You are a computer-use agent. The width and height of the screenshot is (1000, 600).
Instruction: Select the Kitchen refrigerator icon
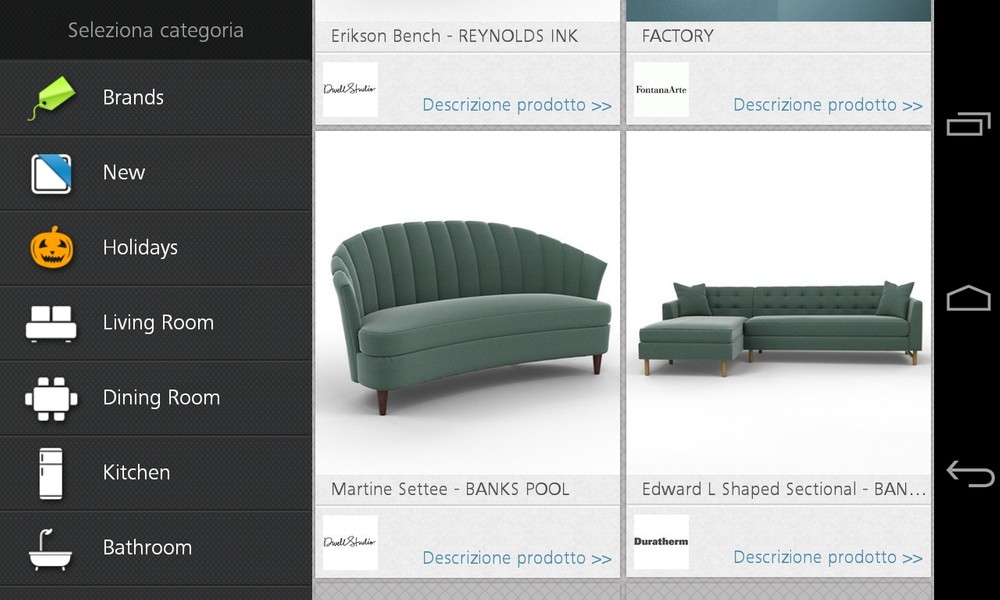coord(51,474)
